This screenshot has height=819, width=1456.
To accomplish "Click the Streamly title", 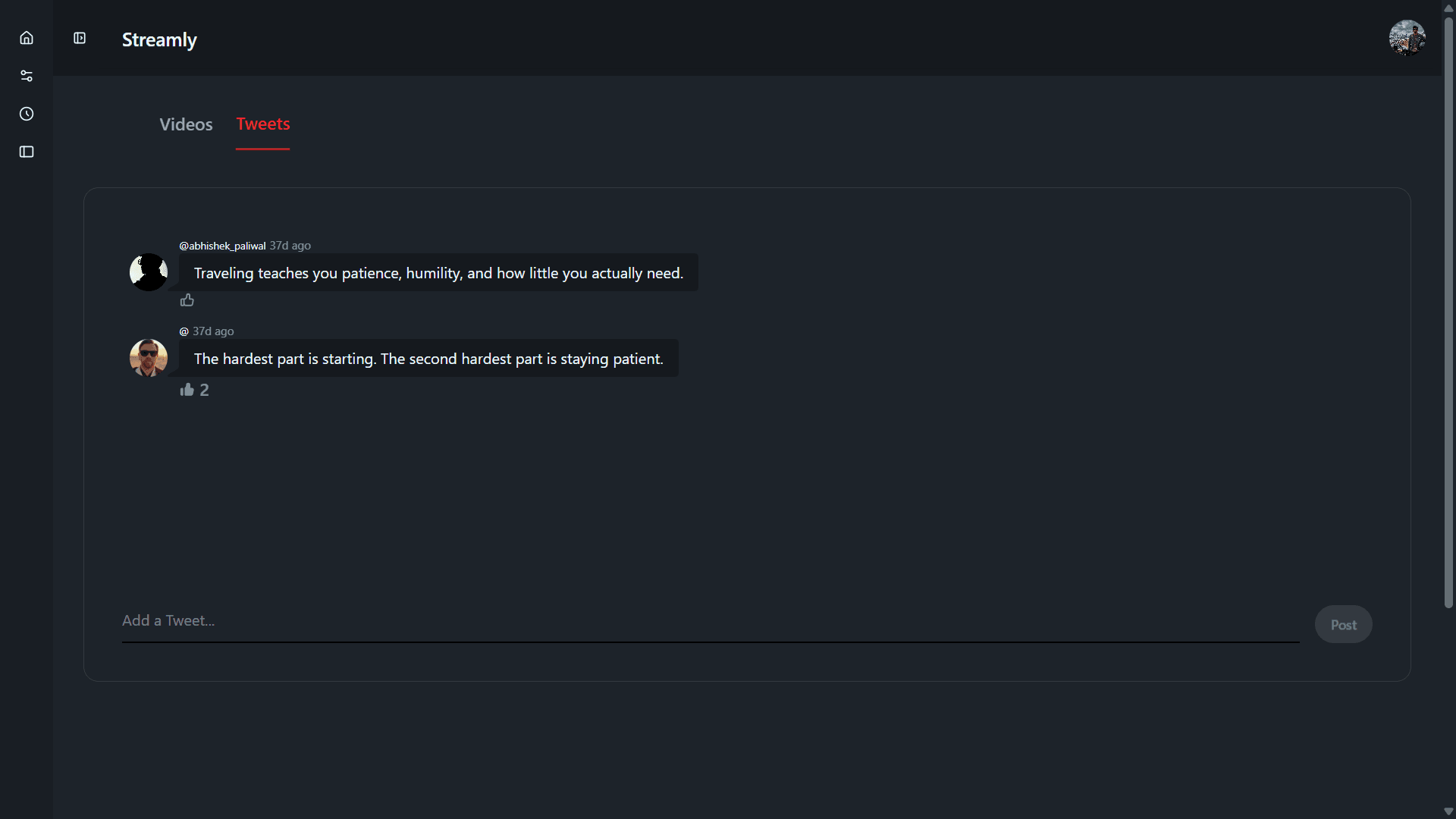I will tap(158, 39).
